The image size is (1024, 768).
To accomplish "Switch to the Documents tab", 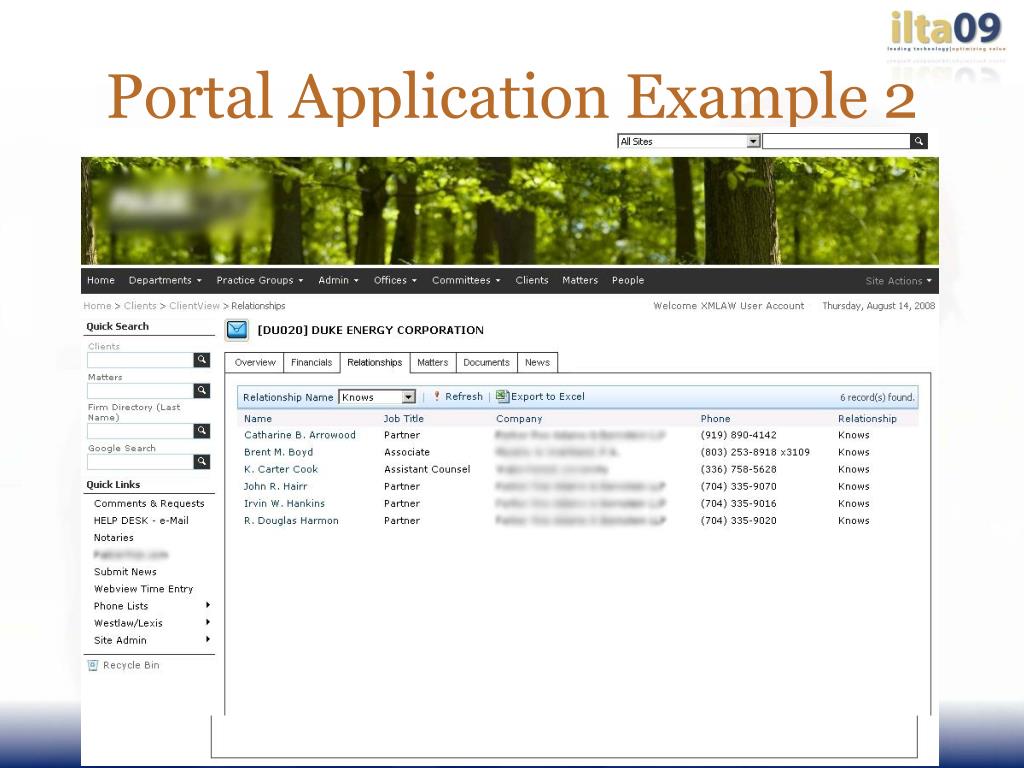I will click(x=486, y=362).
